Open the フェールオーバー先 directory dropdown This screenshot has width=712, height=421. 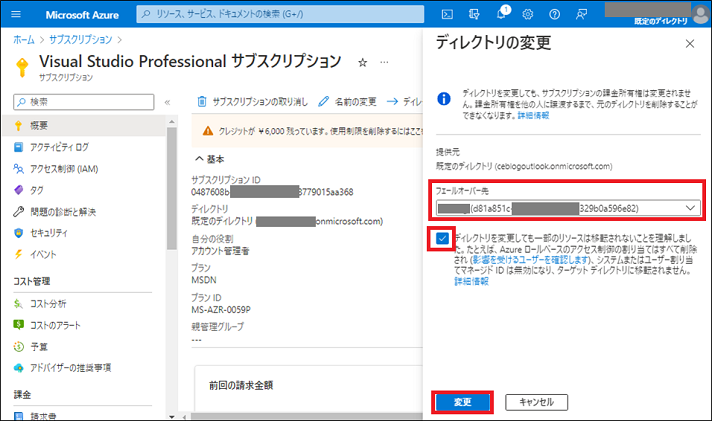(568, 208)
